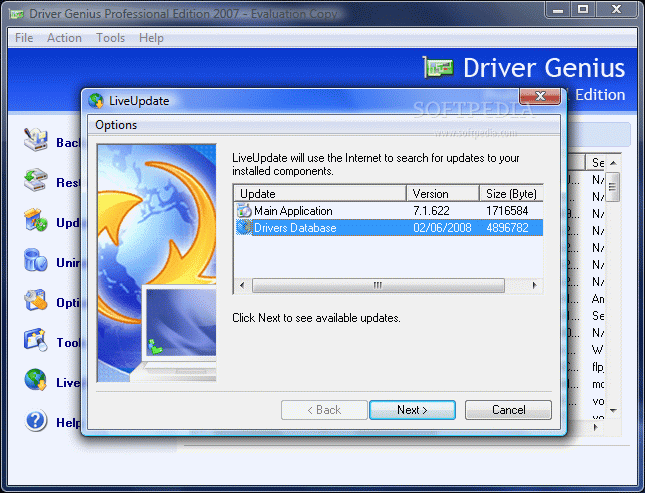The width and height of the screenshot is (645, 493).
Task: Click the 4896782 size cell
Action: coord(507,228)
